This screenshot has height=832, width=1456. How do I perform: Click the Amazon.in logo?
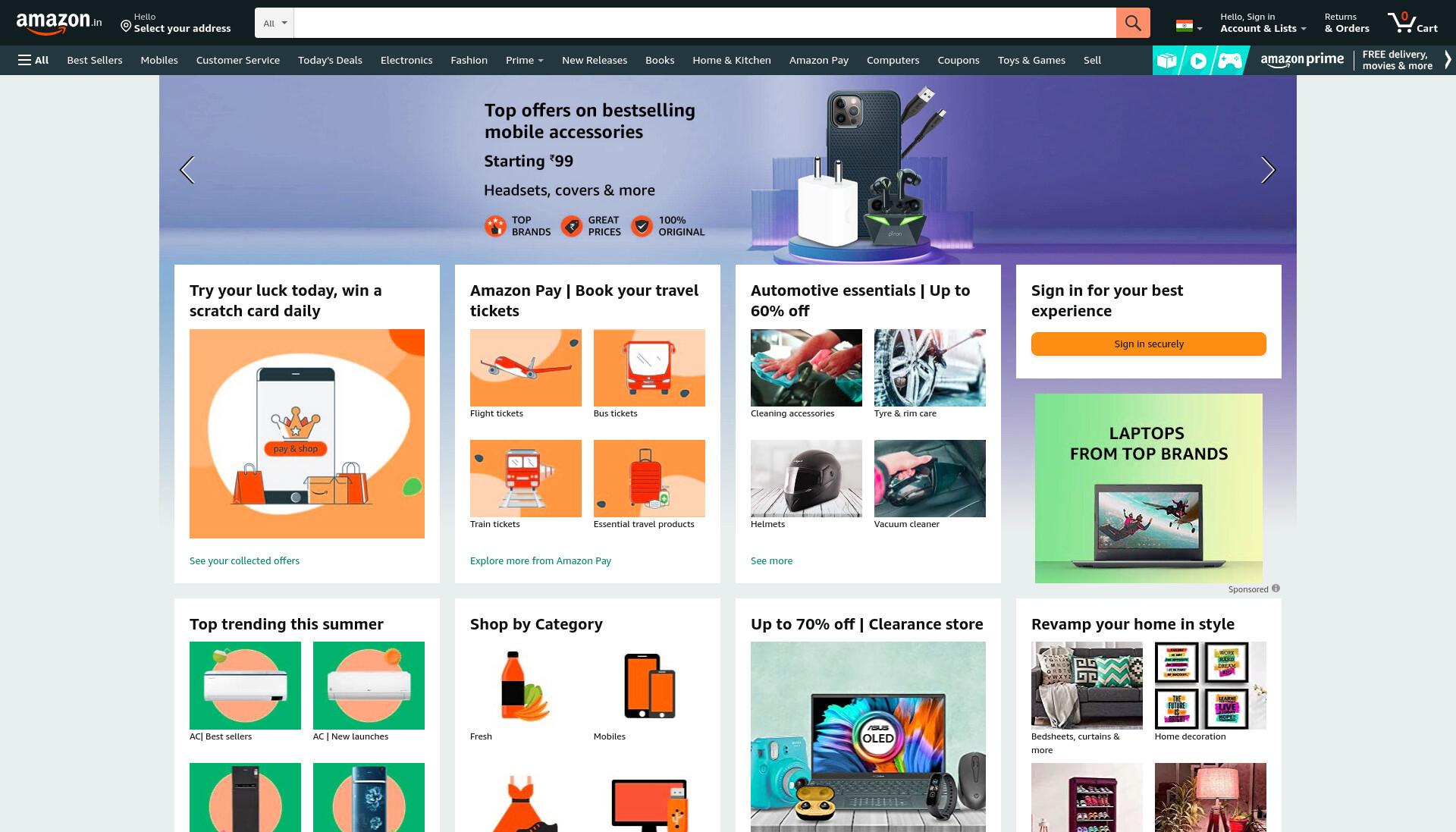pyautogui.click(x=59, y=23)
